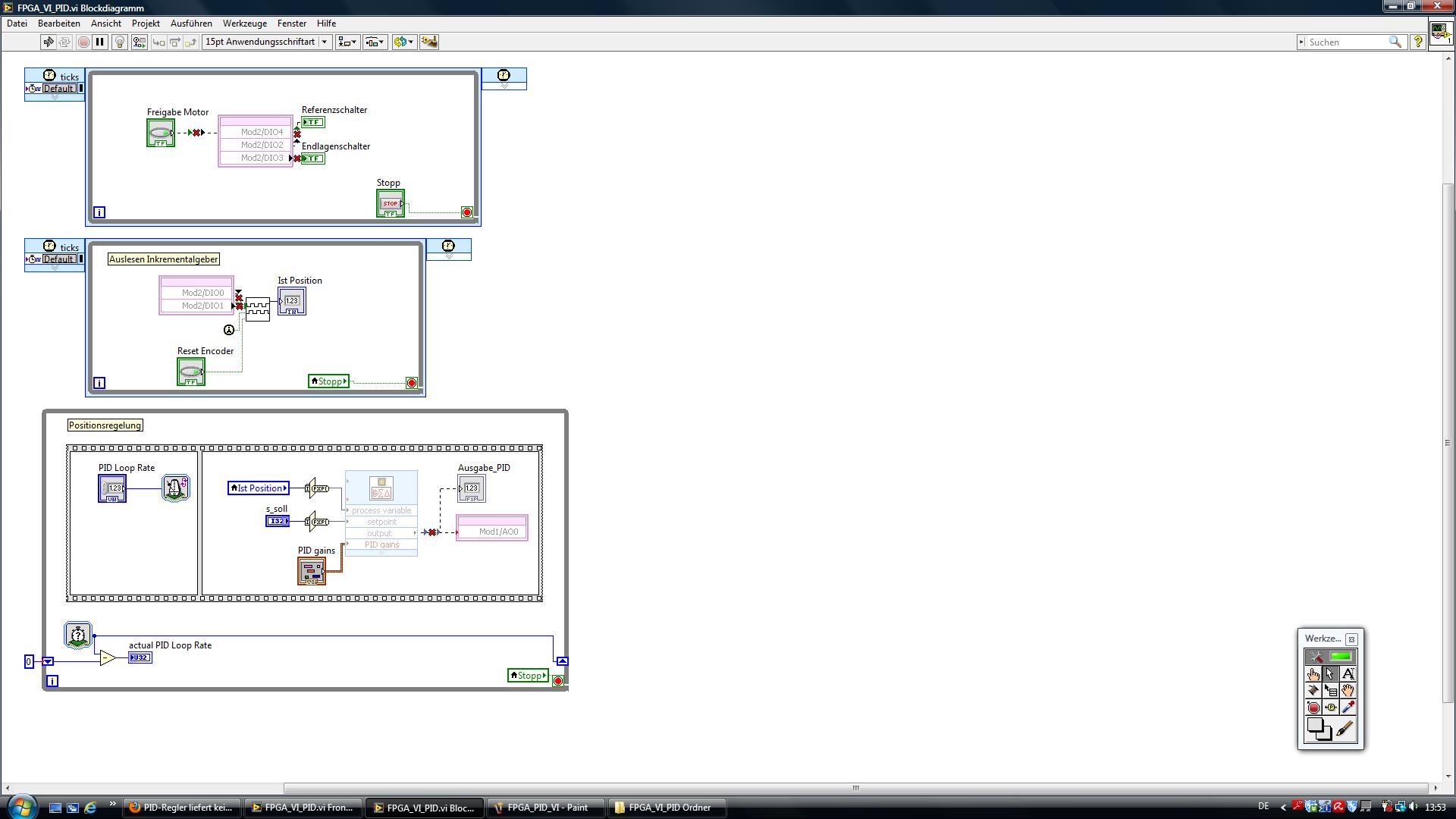Click into the Suchen search field
Screen dimensions: 1456x819
[x=1346, y=42]
